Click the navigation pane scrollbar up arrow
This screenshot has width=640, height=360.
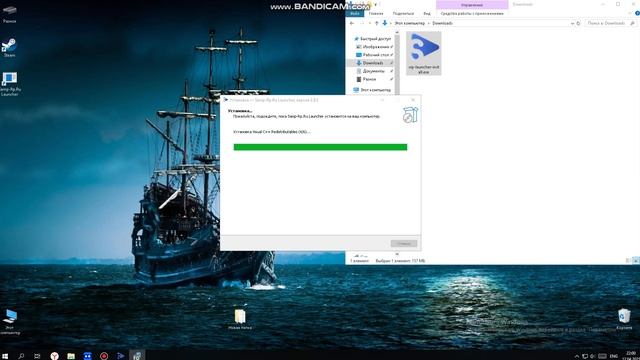point(397,33)
